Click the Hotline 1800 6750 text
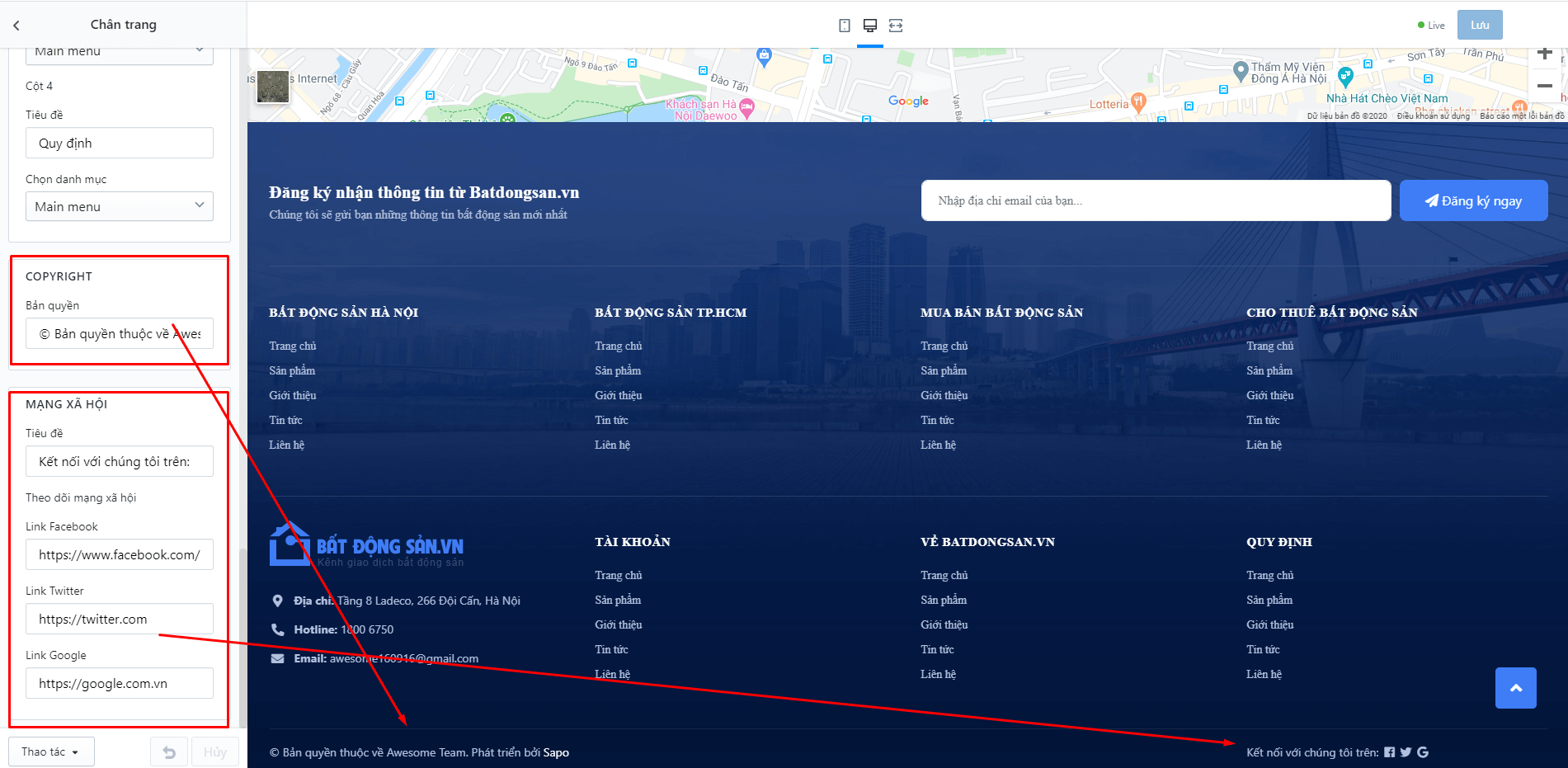The image size is (1568, 768). click(343, 629)
